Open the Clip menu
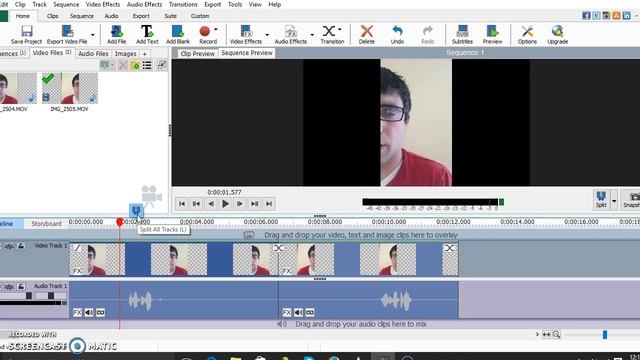Image resolution: width=640 pixels, height=360 pixels. (x=20, y=4)
